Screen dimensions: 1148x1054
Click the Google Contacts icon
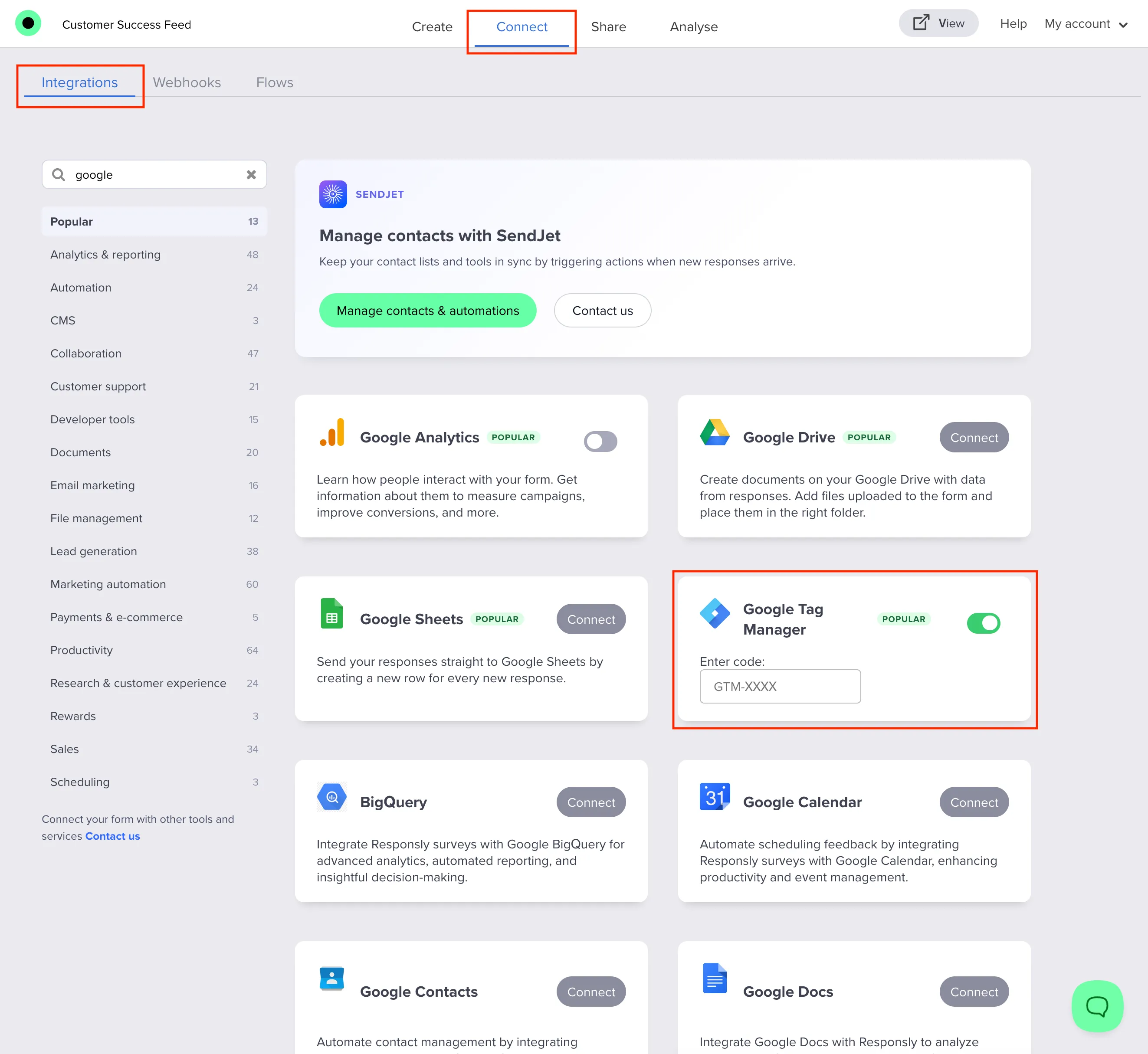click(332, 979)
